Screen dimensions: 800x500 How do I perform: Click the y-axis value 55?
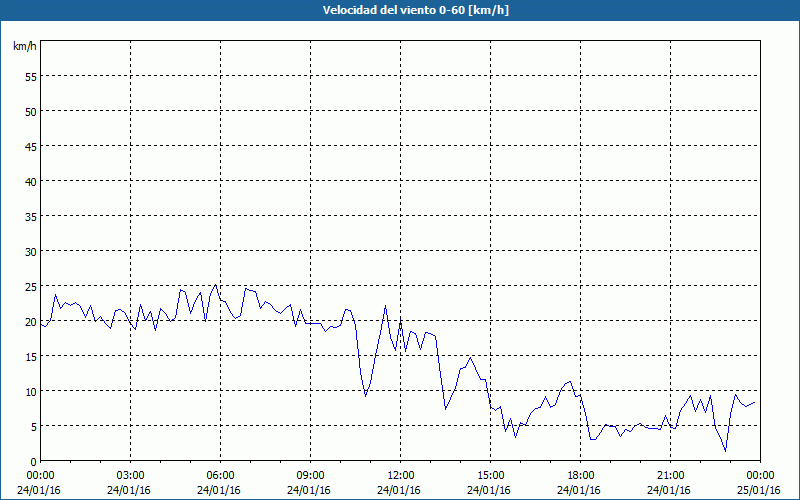click(x=31, y=77)
